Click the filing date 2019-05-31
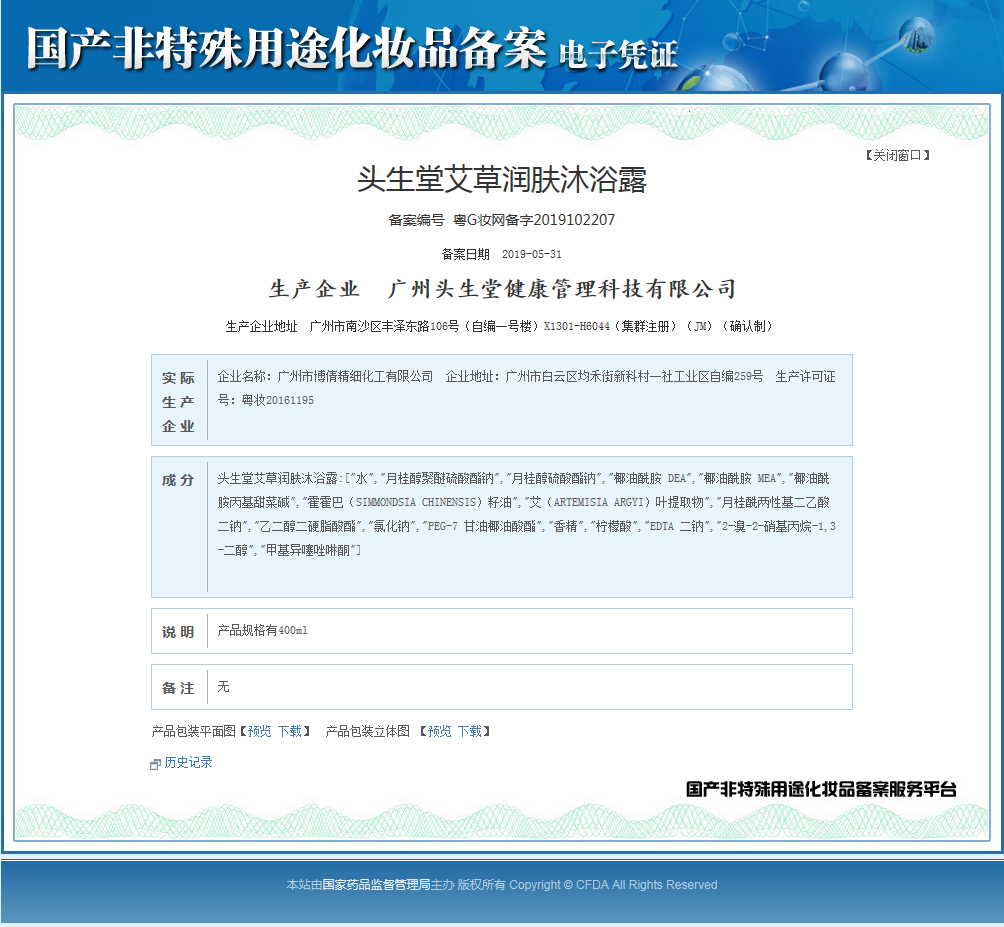 coord(531,254)
